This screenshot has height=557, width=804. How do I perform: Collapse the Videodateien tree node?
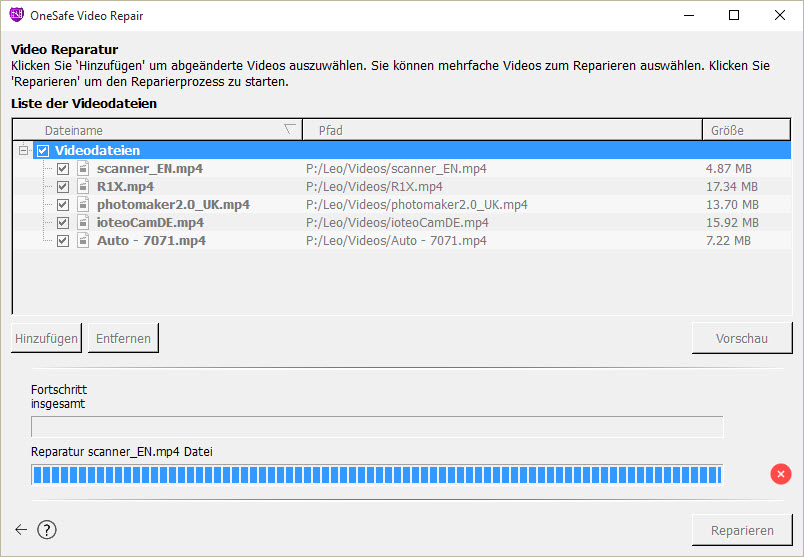point(24,150)
